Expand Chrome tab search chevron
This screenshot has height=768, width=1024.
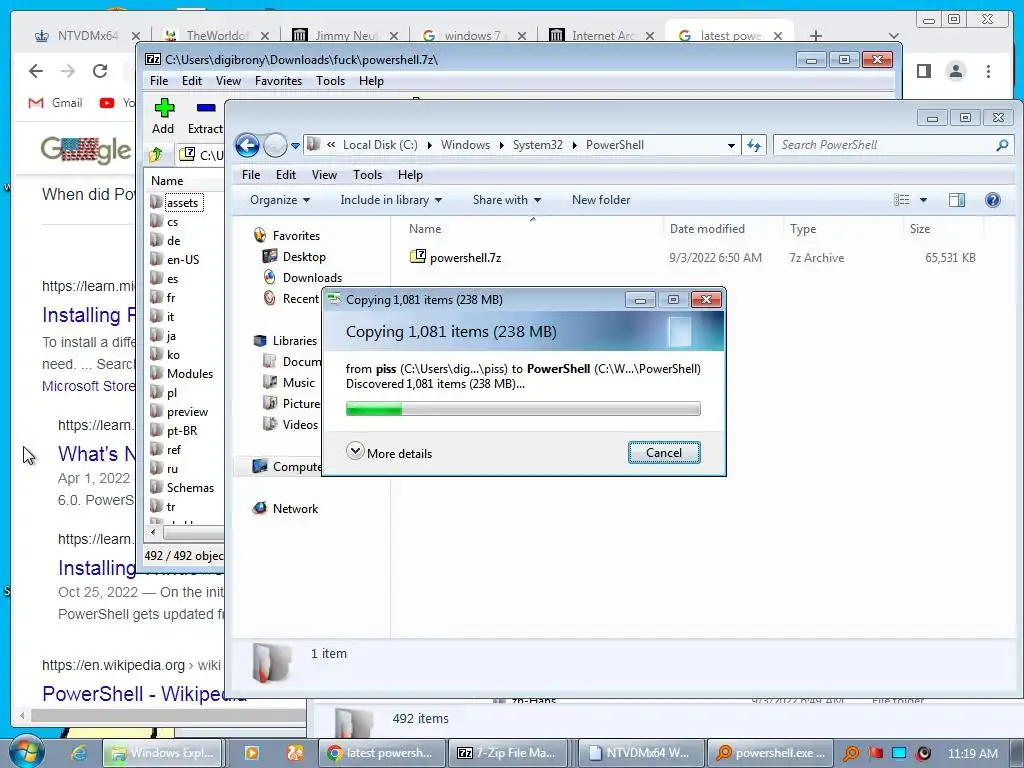(894, 36)
